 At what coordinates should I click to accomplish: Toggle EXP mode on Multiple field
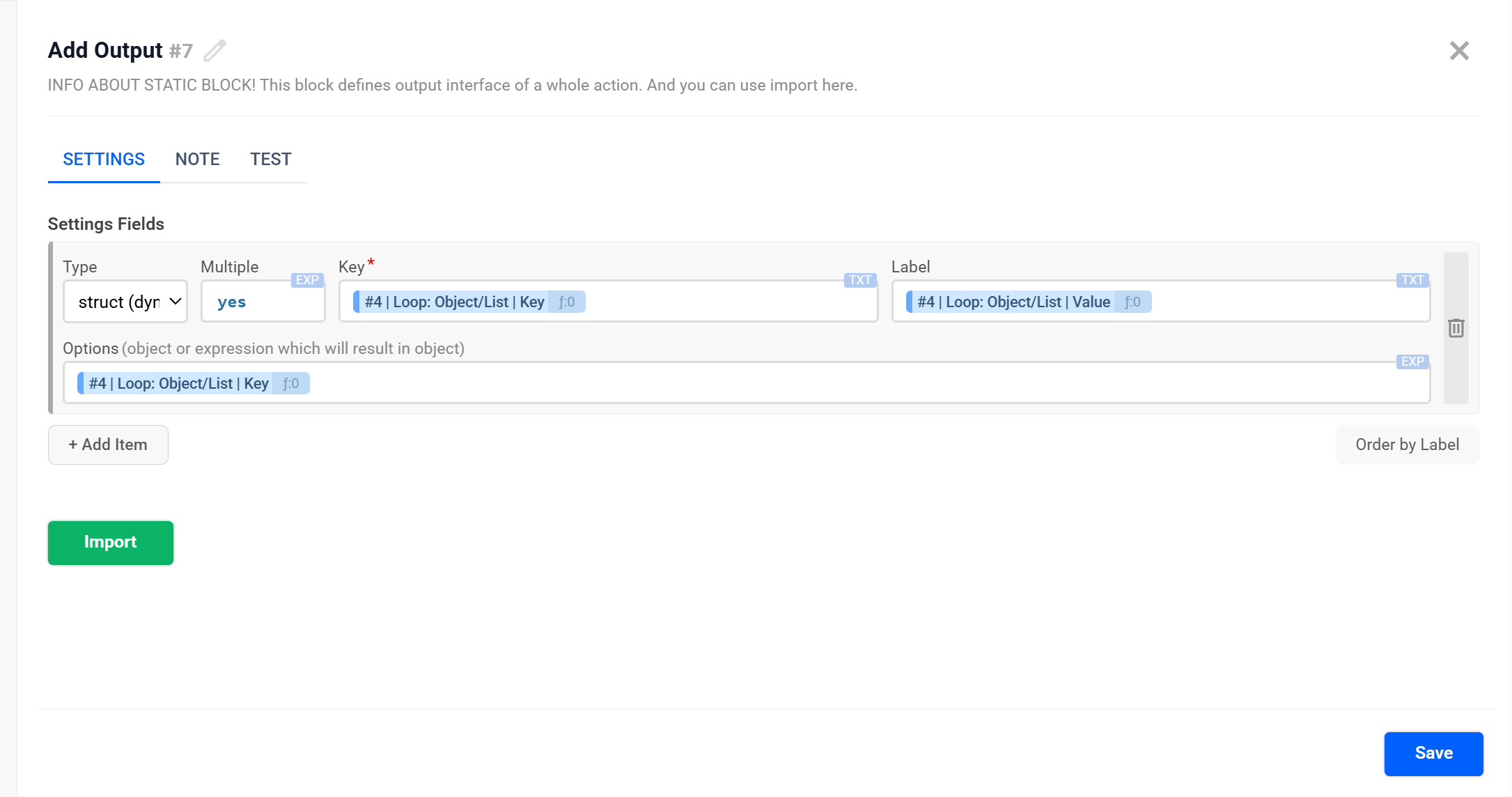click(307, 280)
